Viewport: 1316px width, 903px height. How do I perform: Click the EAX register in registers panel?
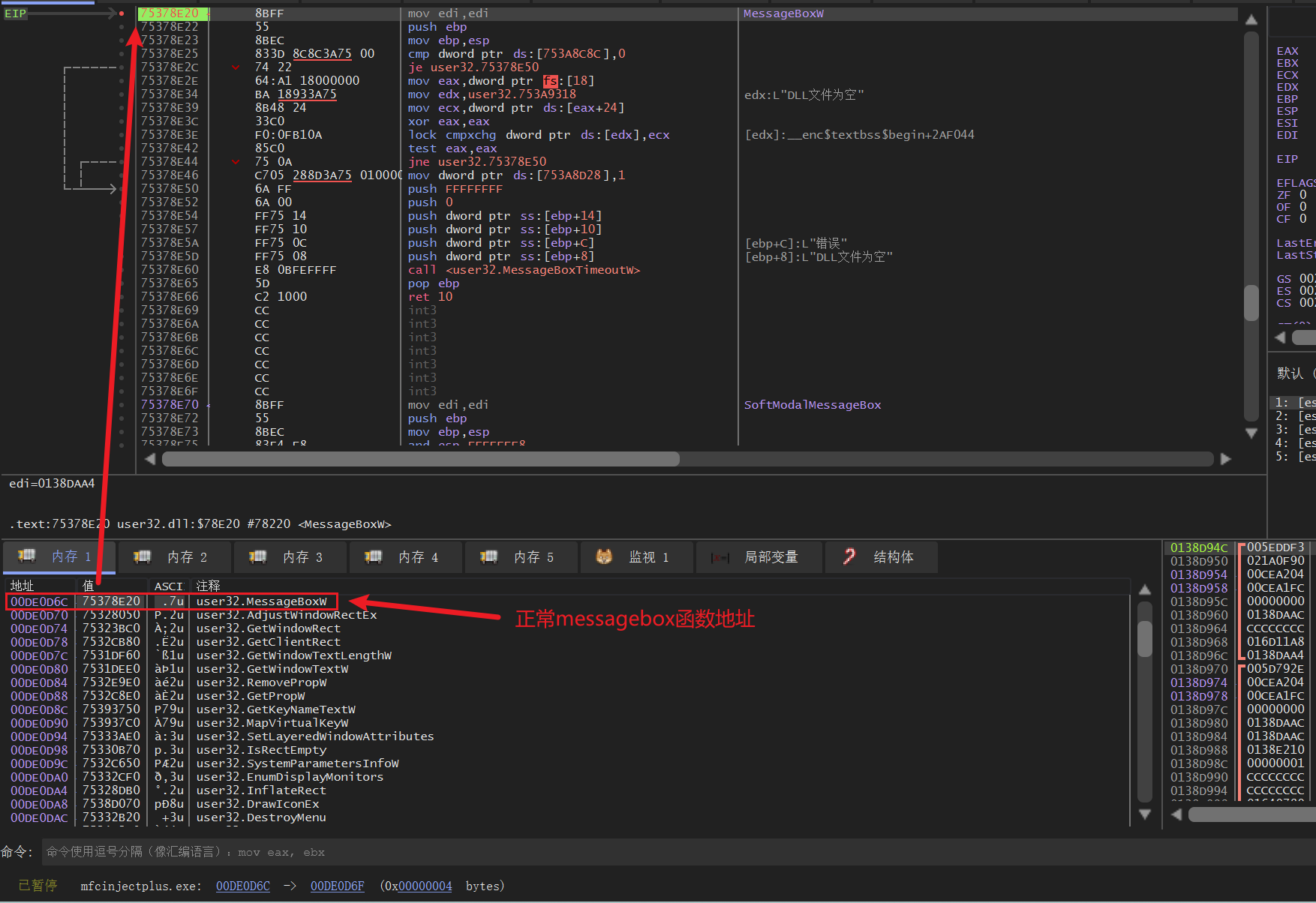point(1287,51)
